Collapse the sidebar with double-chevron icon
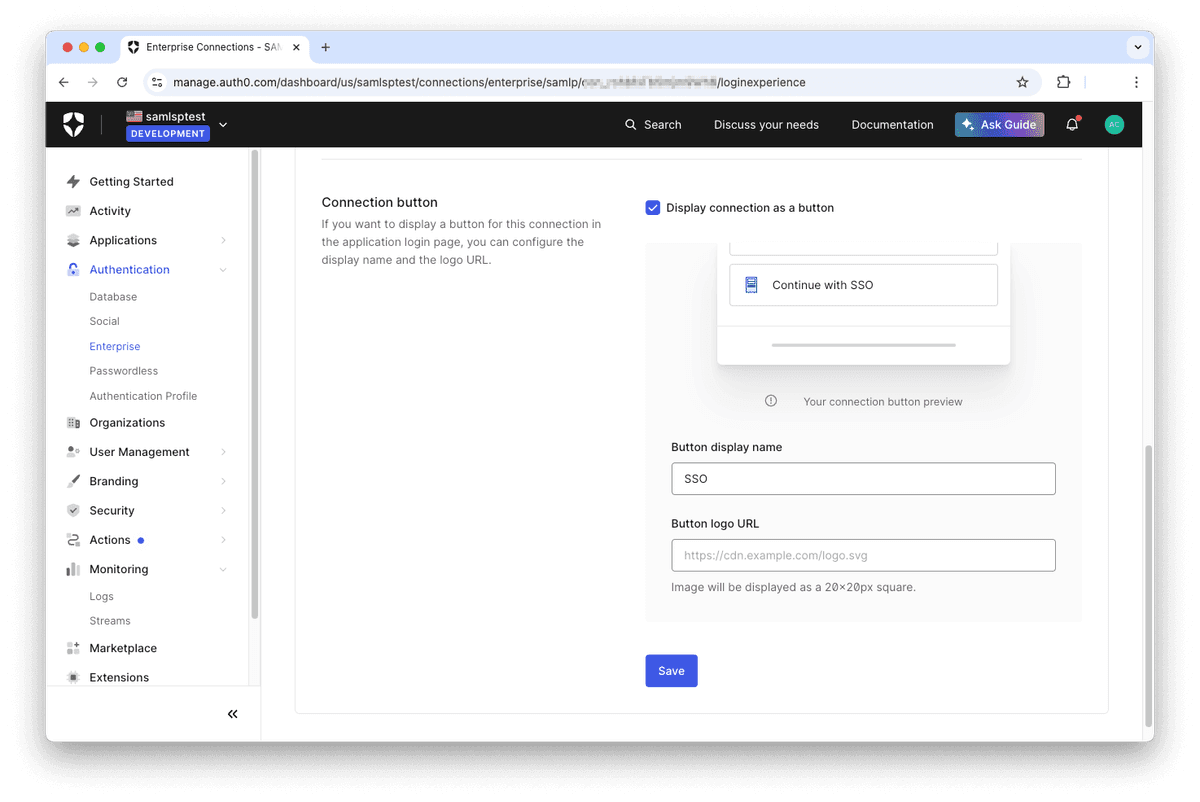This screenshot has height=802, width=1200. point(233,714)
